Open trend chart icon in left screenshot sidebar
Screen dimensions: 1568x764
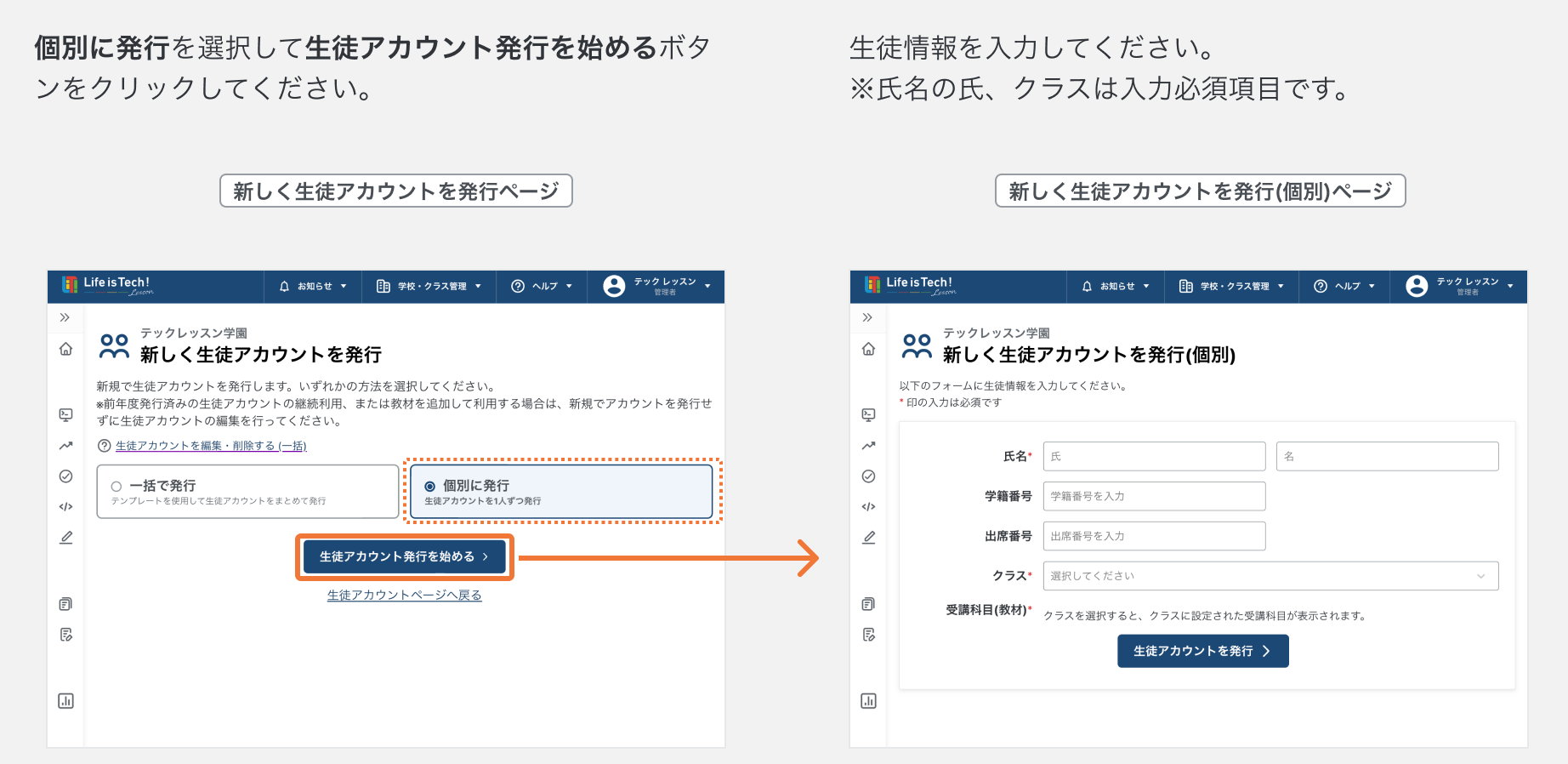65,445
